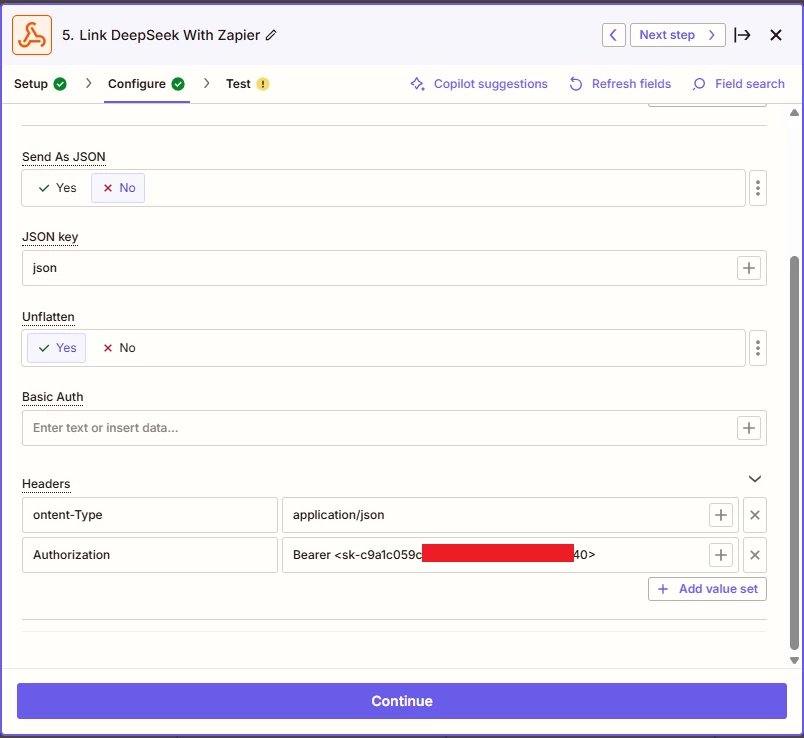Click the Configure green checkmark icon

click(x=178, y=84)
